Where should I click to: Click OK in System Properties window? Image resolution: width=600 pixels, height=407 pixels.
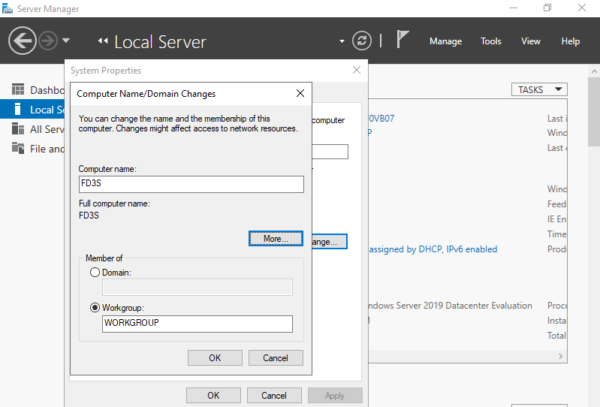click(213, 396)
